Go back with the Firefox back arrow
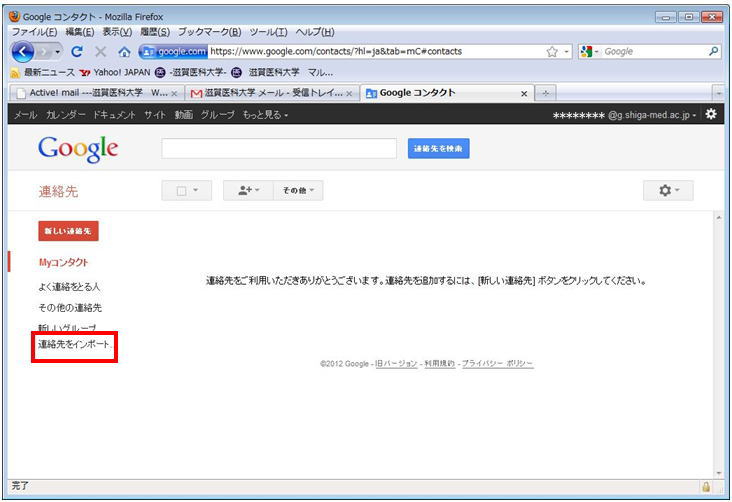This screenshot has height=502, width=732. pyautogui.click(x=22, y=51)
